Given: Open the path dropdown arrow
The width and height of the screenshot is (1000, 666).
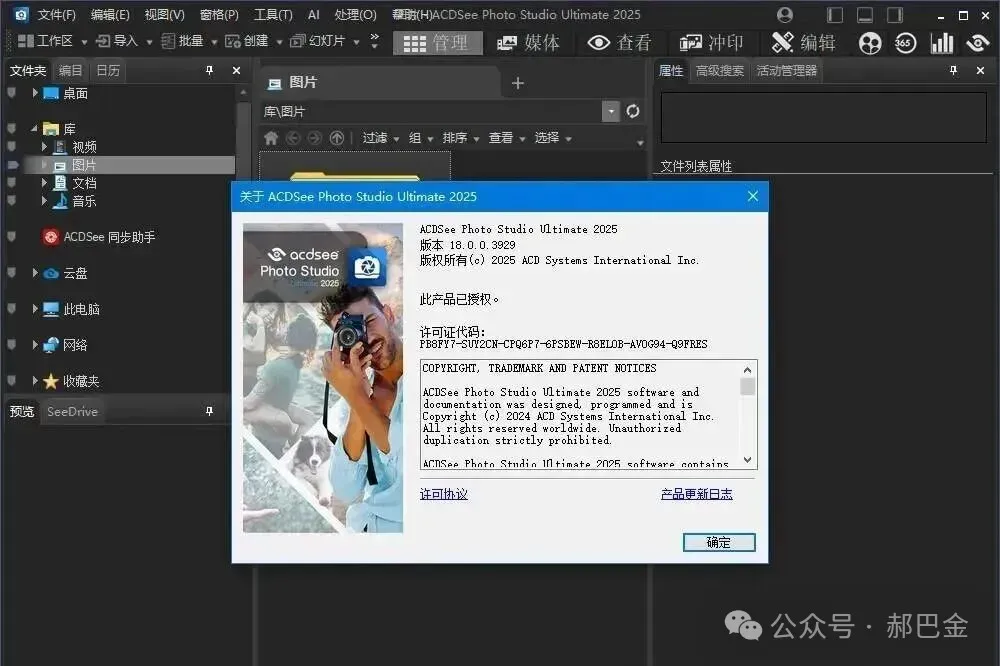Looking at the screenshot, I should tap(610, 112).
